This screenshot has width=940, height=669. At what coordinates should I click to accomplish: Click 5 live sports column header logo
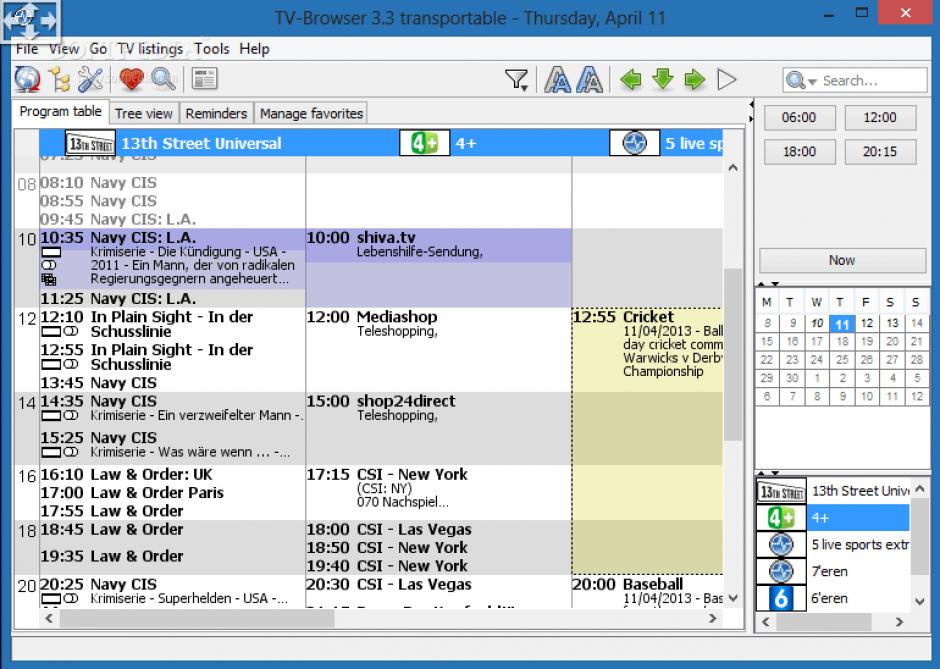tap(634, 143)
